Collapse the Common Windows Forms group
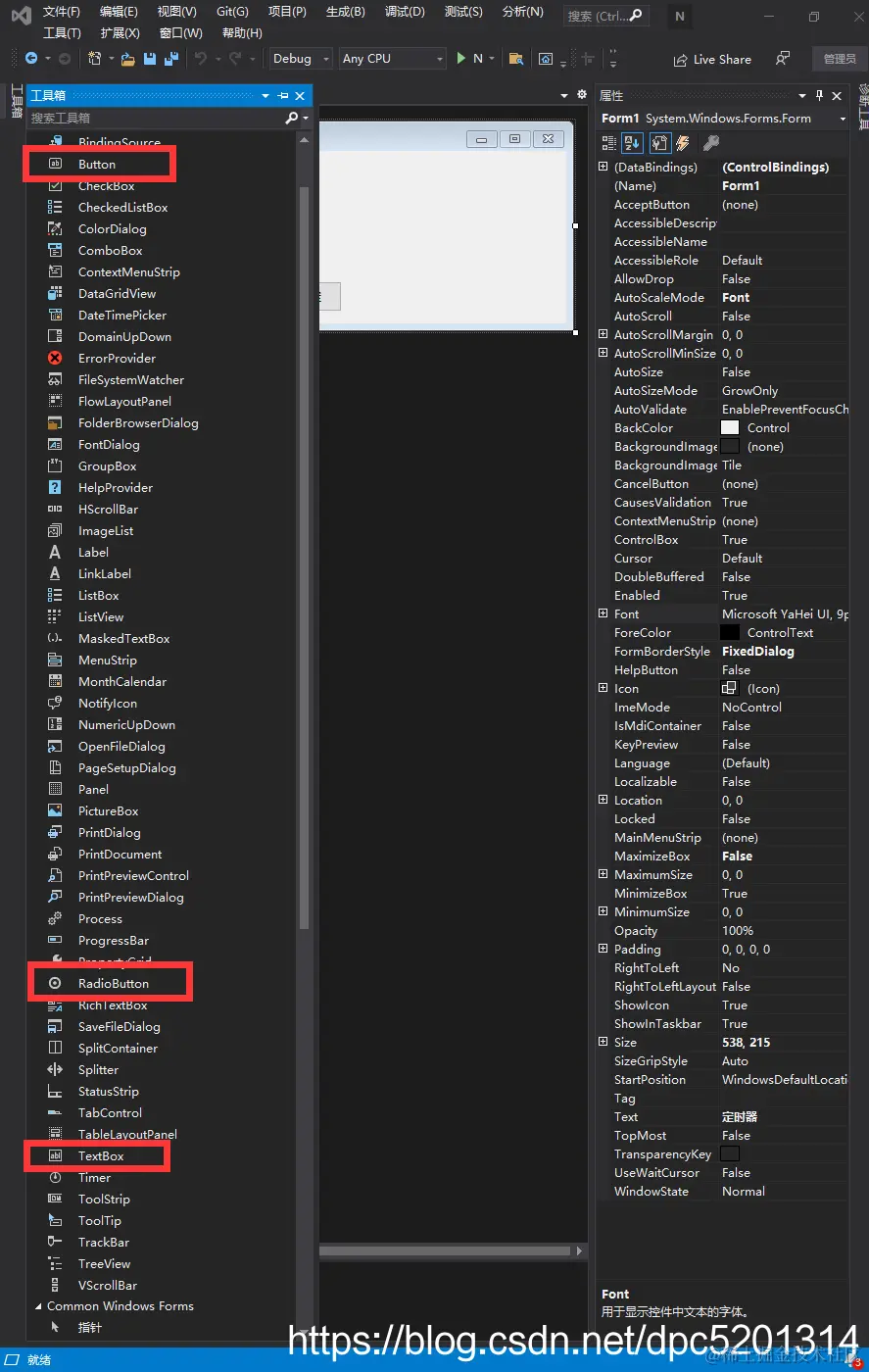Image resolution: width=869 pixels, height=1372 pixels. click(x=38, y=1306)
